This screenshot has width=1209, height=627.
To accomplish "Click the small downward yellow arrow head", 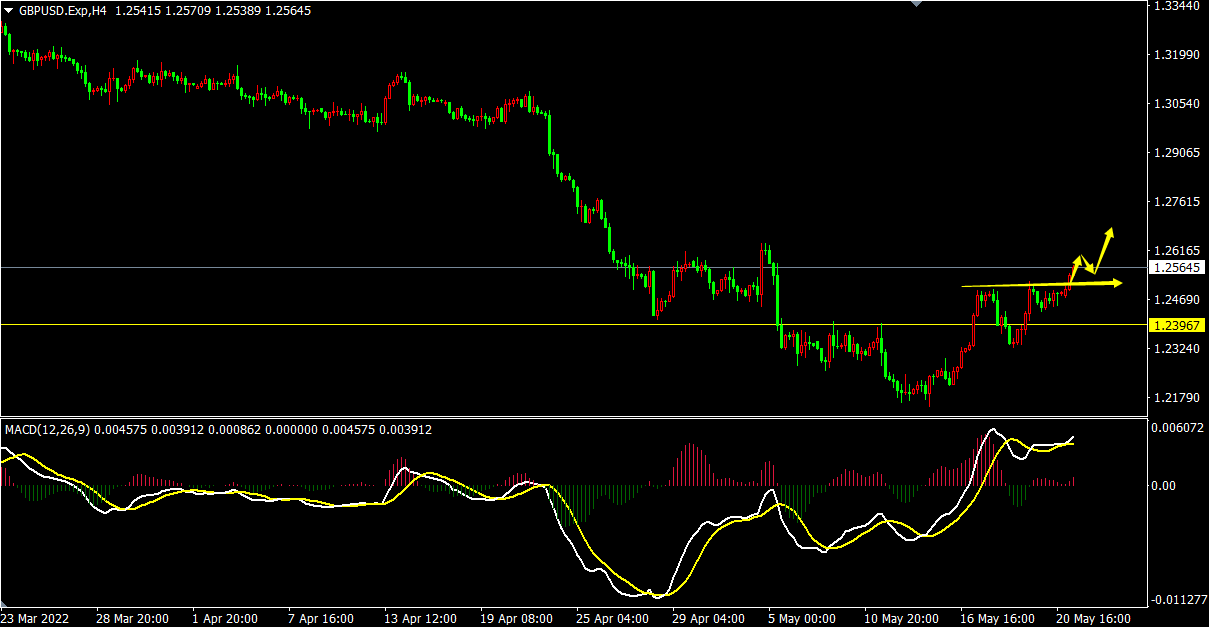I will (1091, 270).
